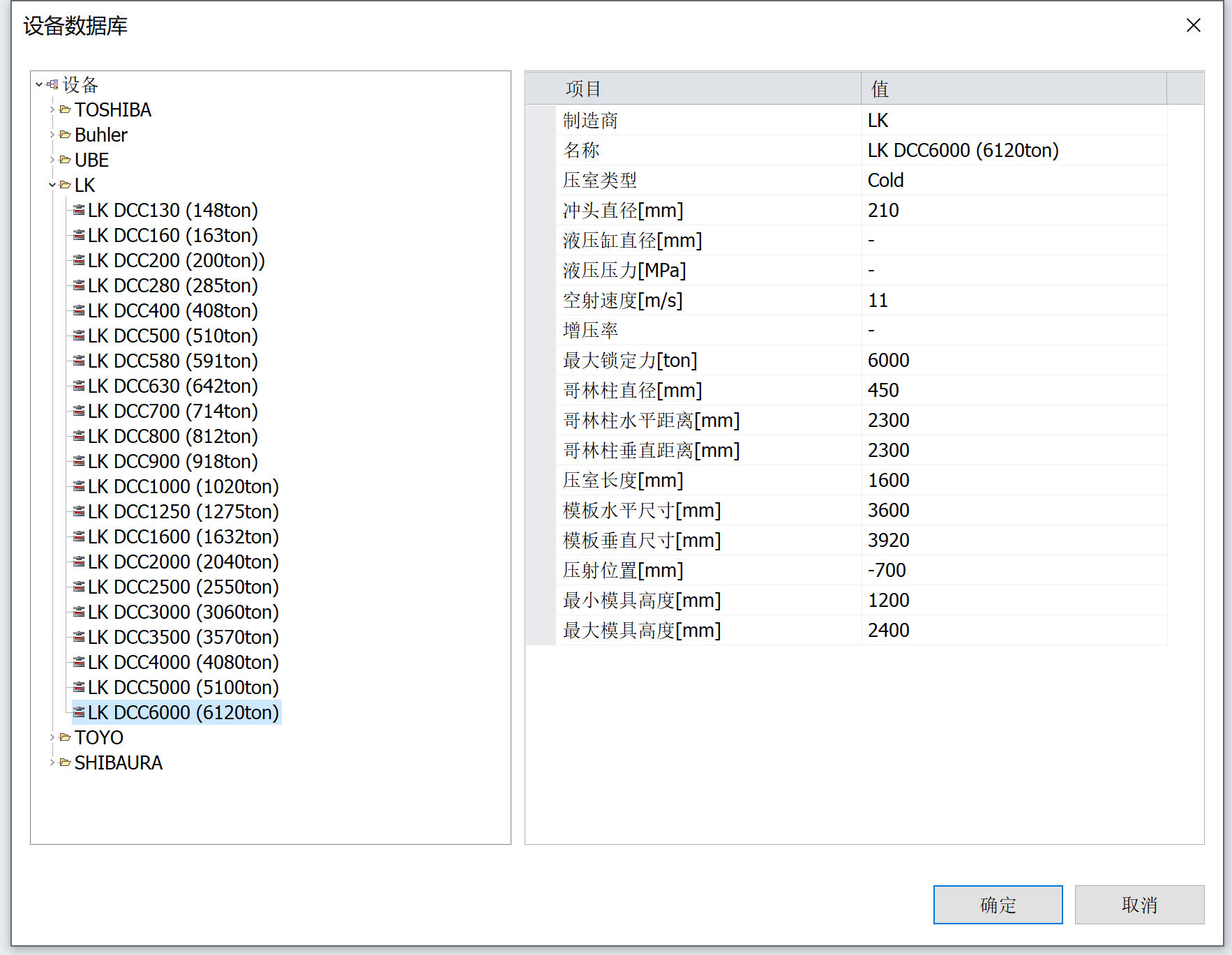
Task: Click the machine icon beside LK DCC400 (408ton)
Action: 79,310
